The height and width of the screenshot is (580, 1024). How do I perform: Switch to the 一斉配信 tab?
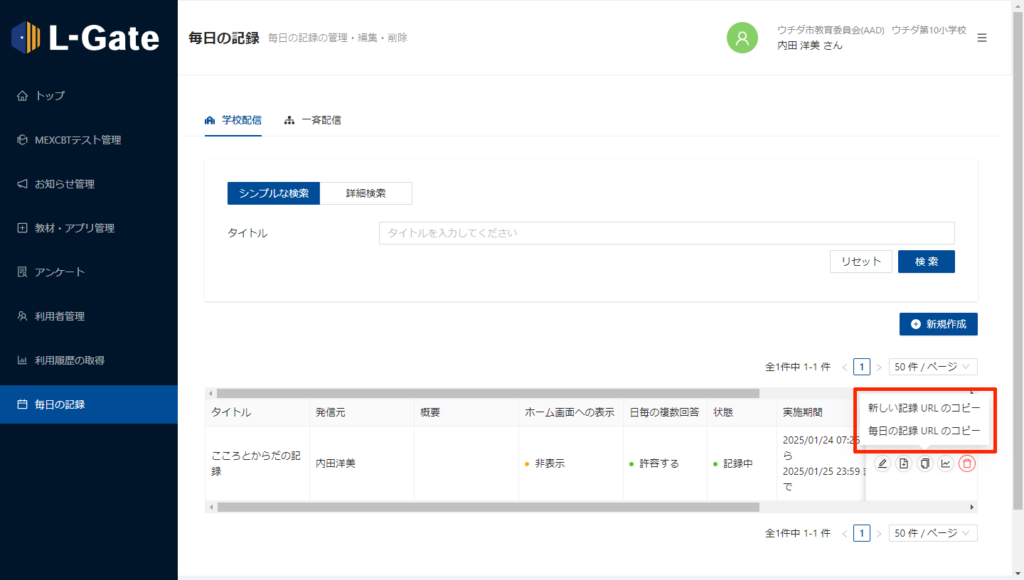coord(313,120)
